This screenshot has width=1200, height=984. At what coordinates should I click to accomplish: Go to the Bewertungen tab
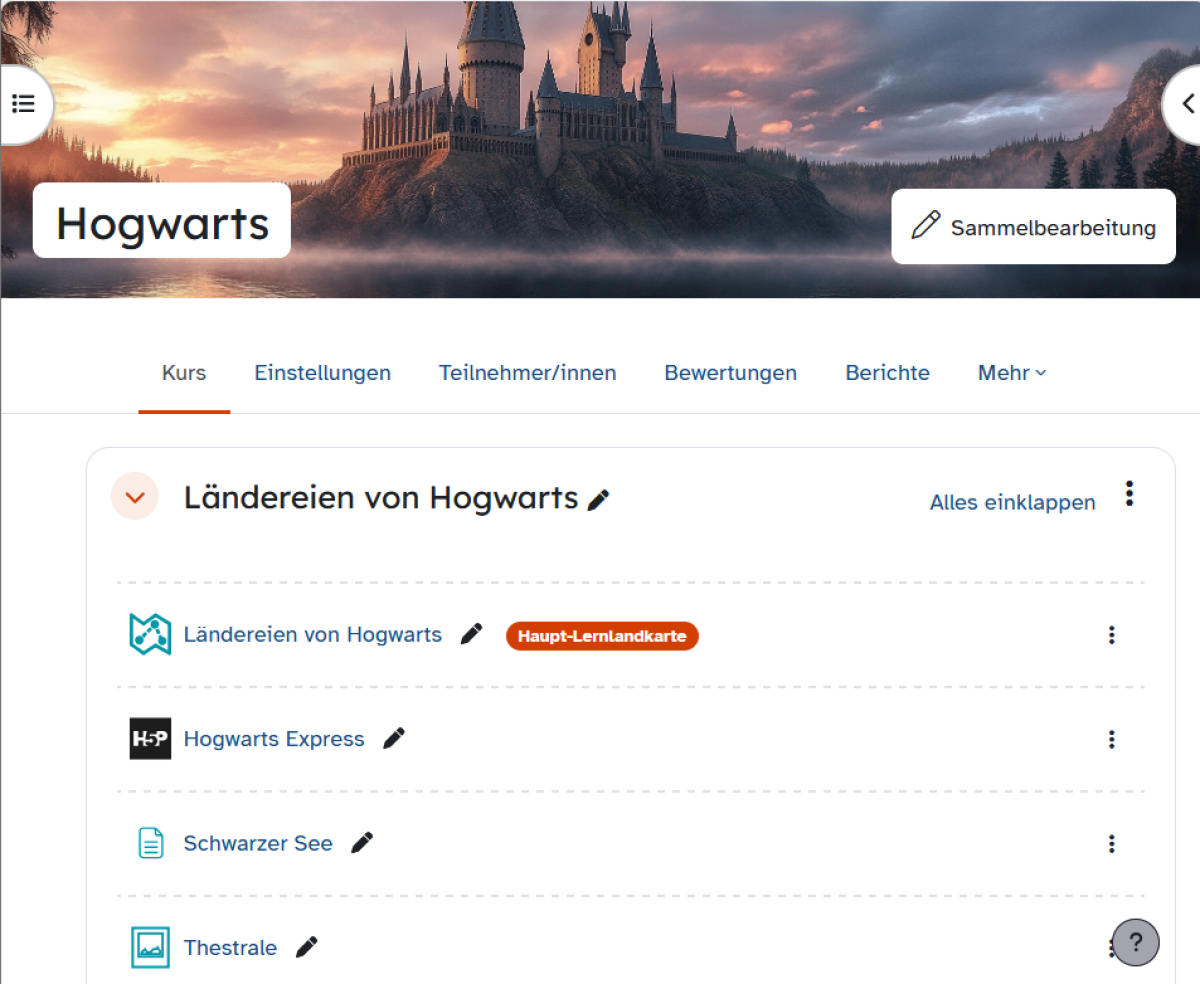click(x=730, y=373)
